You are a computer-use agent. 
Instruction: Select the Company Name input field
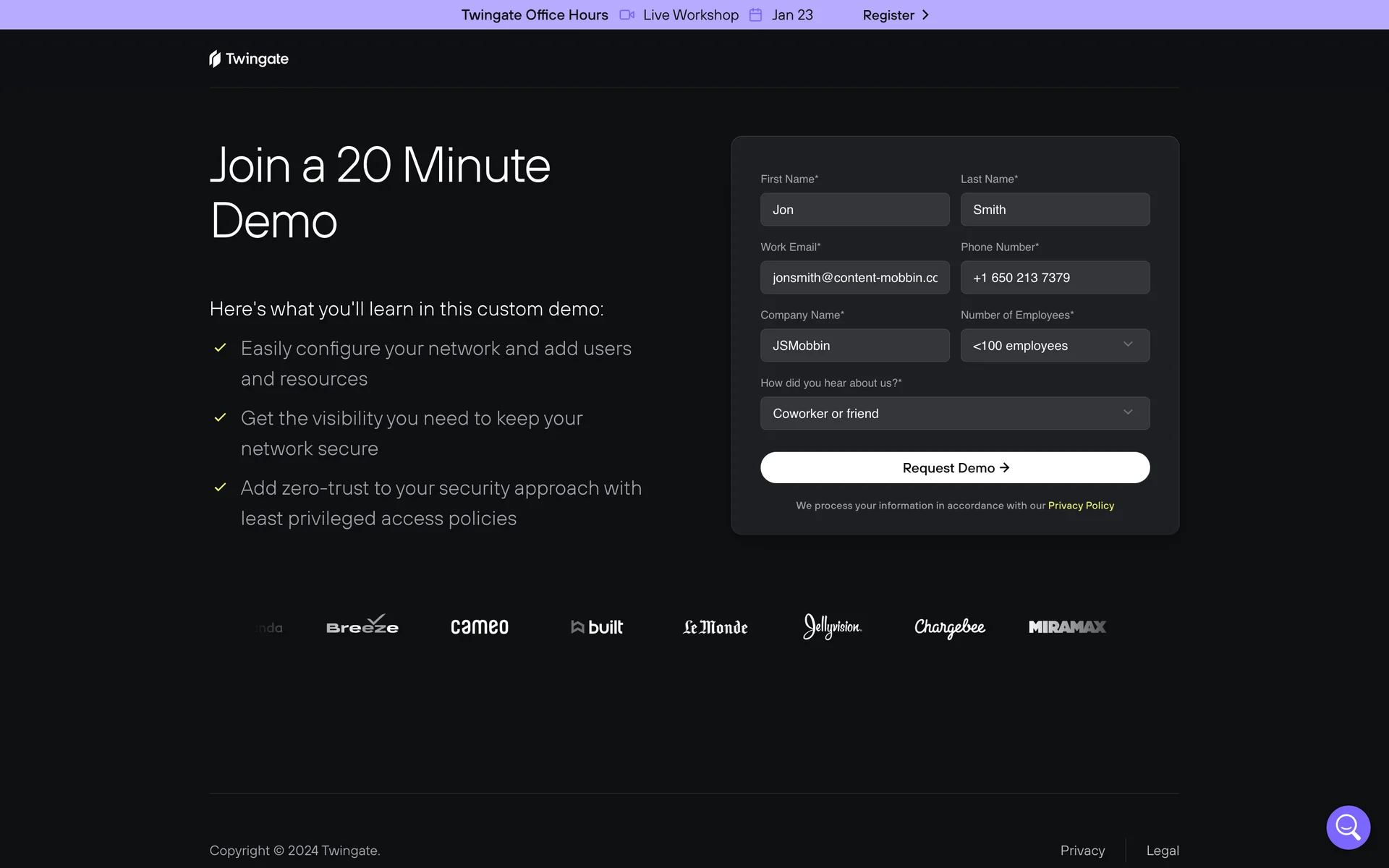click(x=854, y=346)
